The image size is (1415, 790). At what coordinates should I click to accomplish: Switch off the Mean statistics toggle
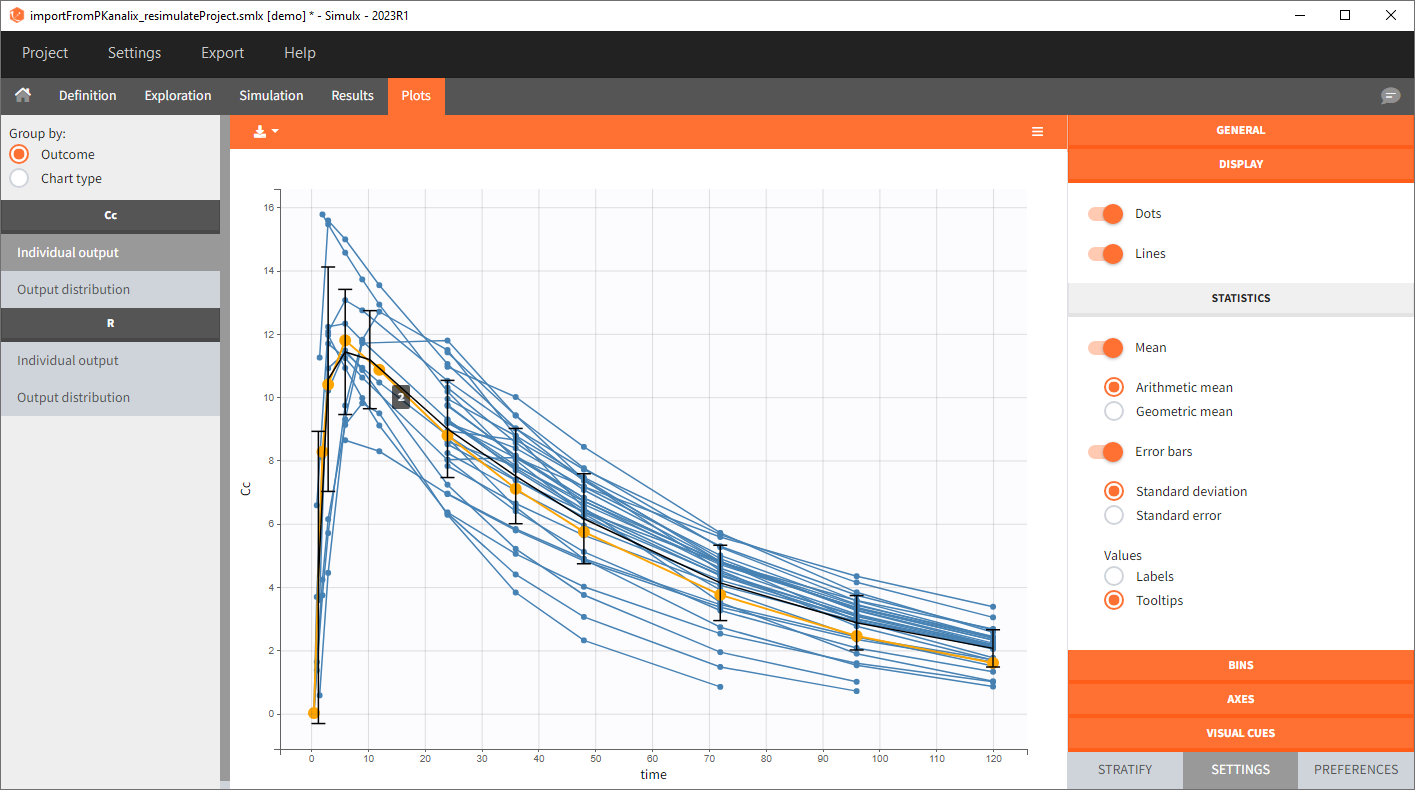click(x=1106, y=348)
